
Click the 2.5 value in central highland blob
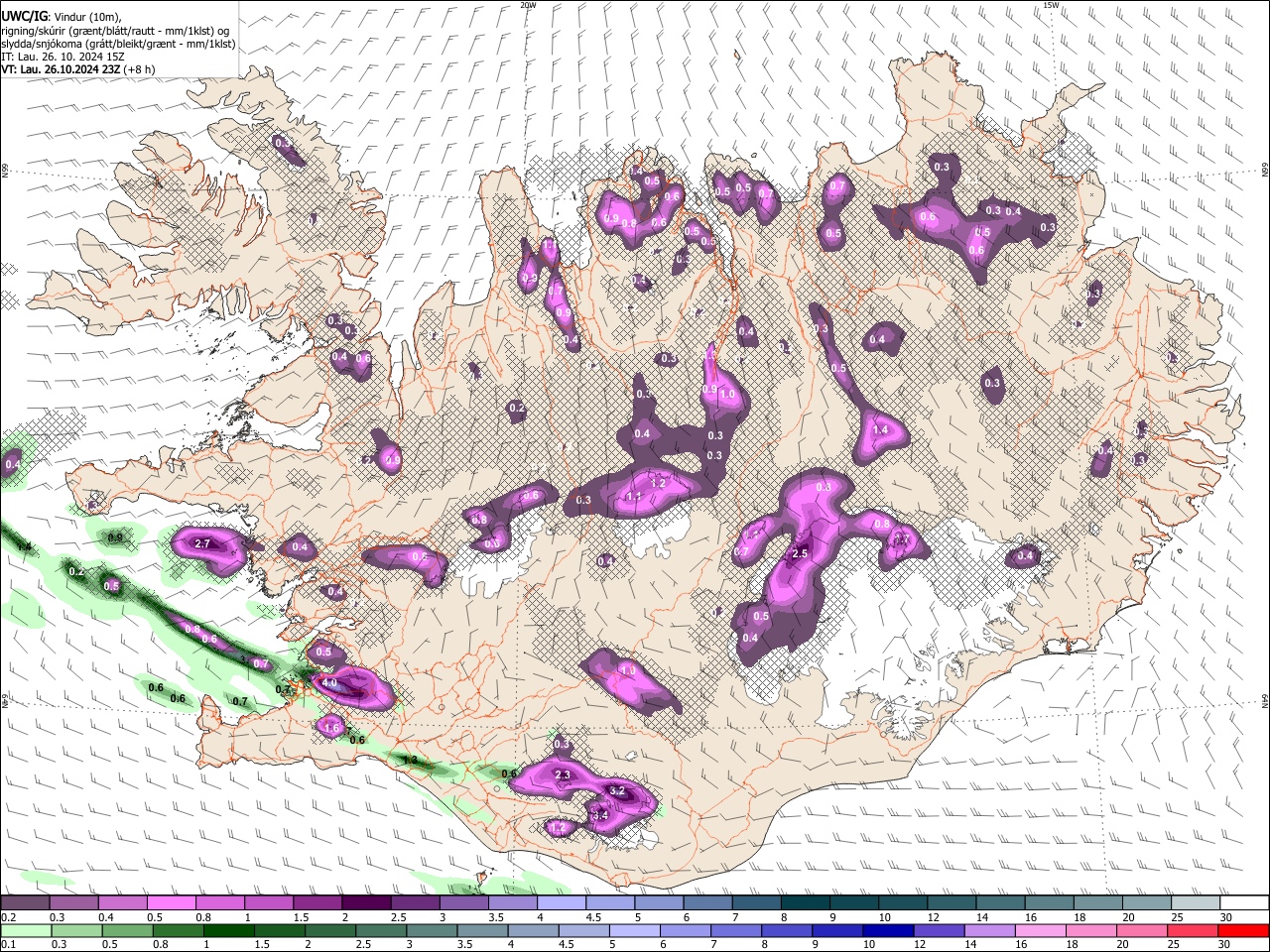(800, 553)
